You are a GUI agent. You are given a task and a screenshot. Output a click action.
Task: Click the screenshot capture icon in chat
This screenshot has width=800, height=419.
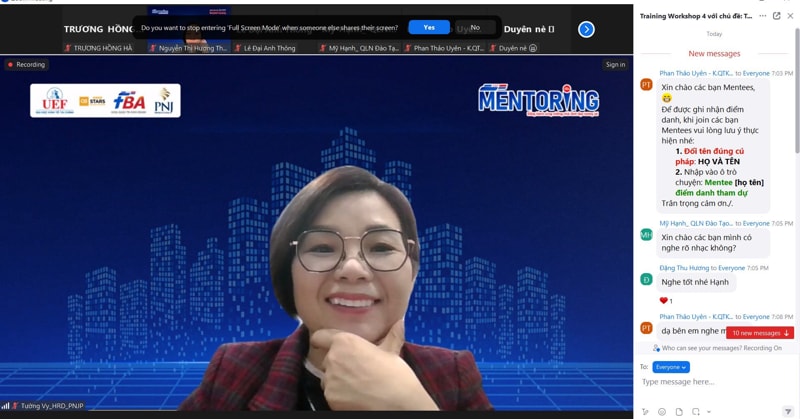(x=696, y=411)
